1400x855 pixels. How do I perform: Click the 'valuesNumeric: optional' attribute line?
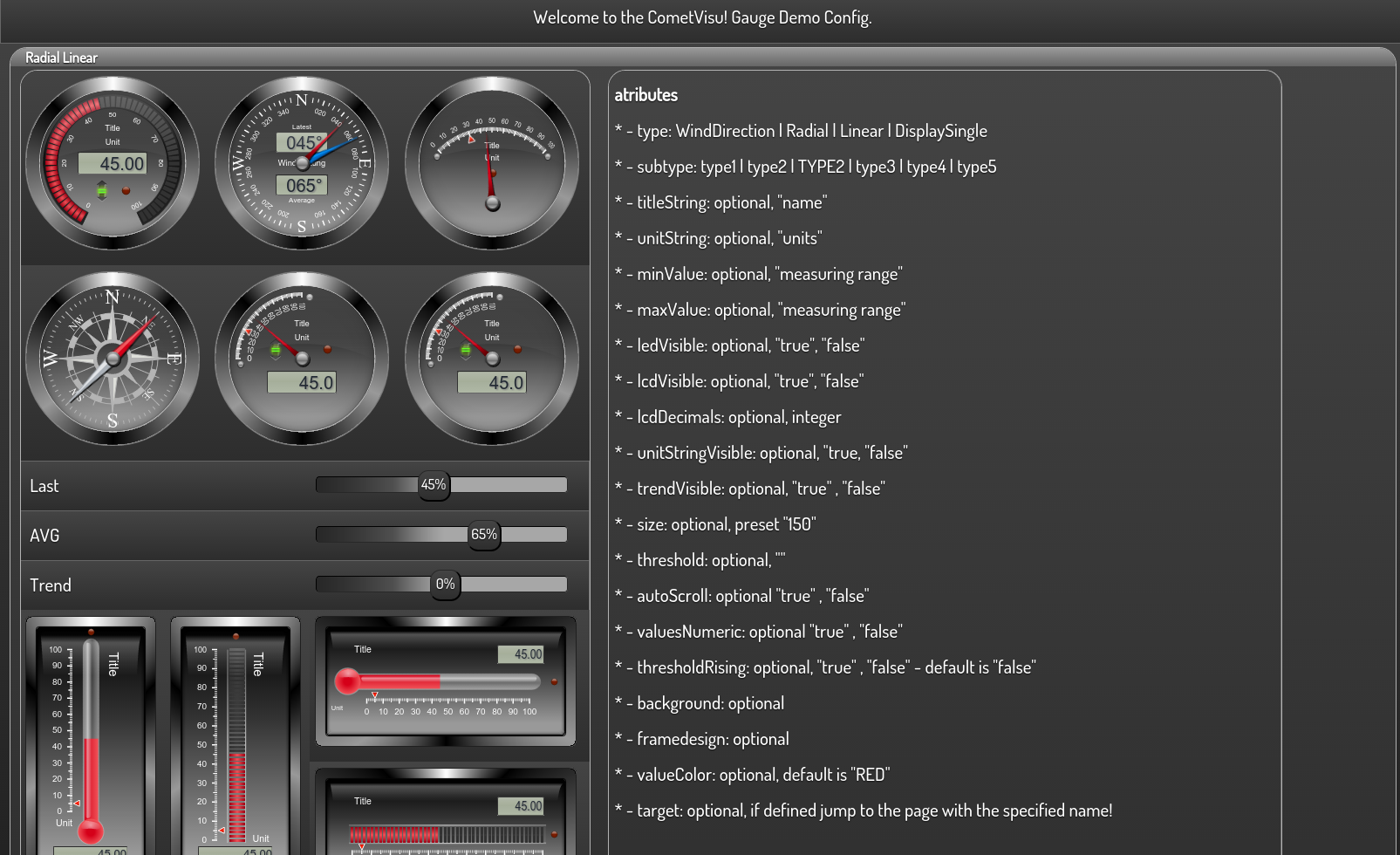(758, 632)
